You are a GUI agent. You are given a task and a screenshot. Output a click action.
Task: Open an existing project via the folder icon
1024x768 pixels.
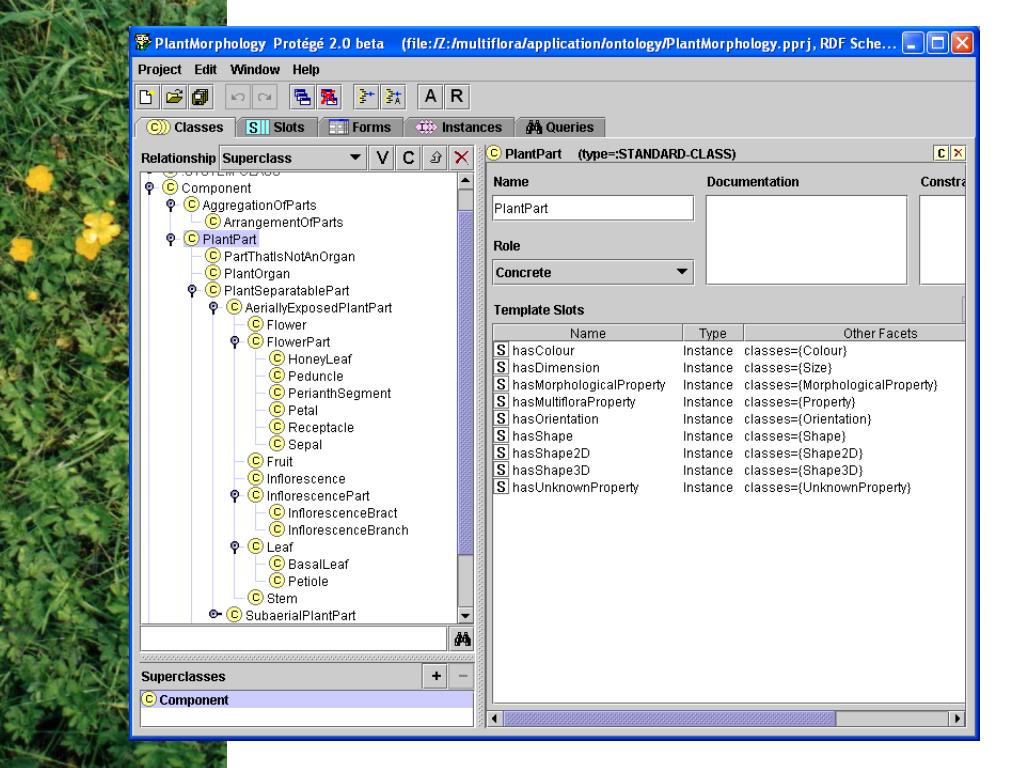pyautogui.click(x=174, y=97)
